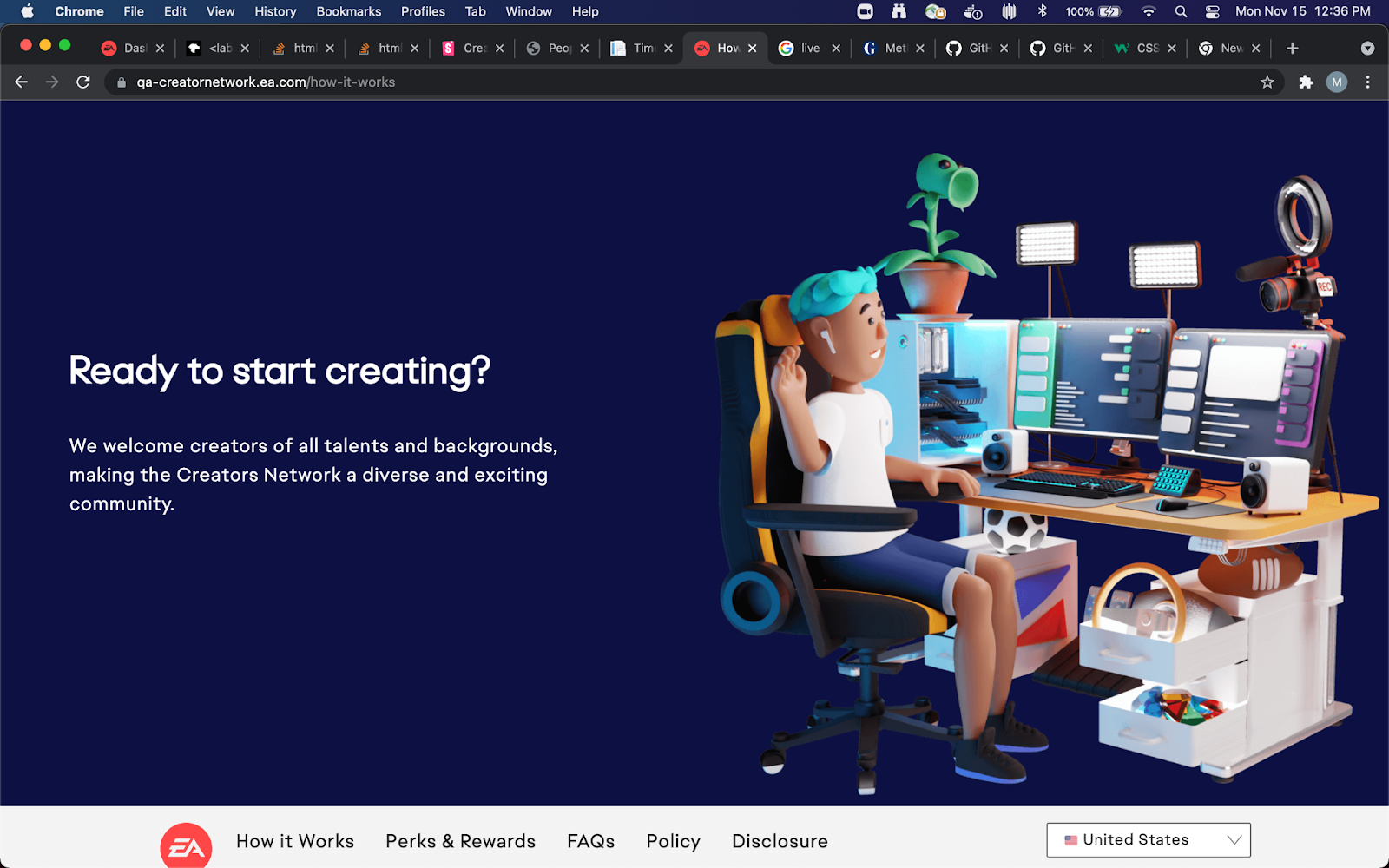Click the browser forward arrow

pyautogui.click(x=52, y=82)
